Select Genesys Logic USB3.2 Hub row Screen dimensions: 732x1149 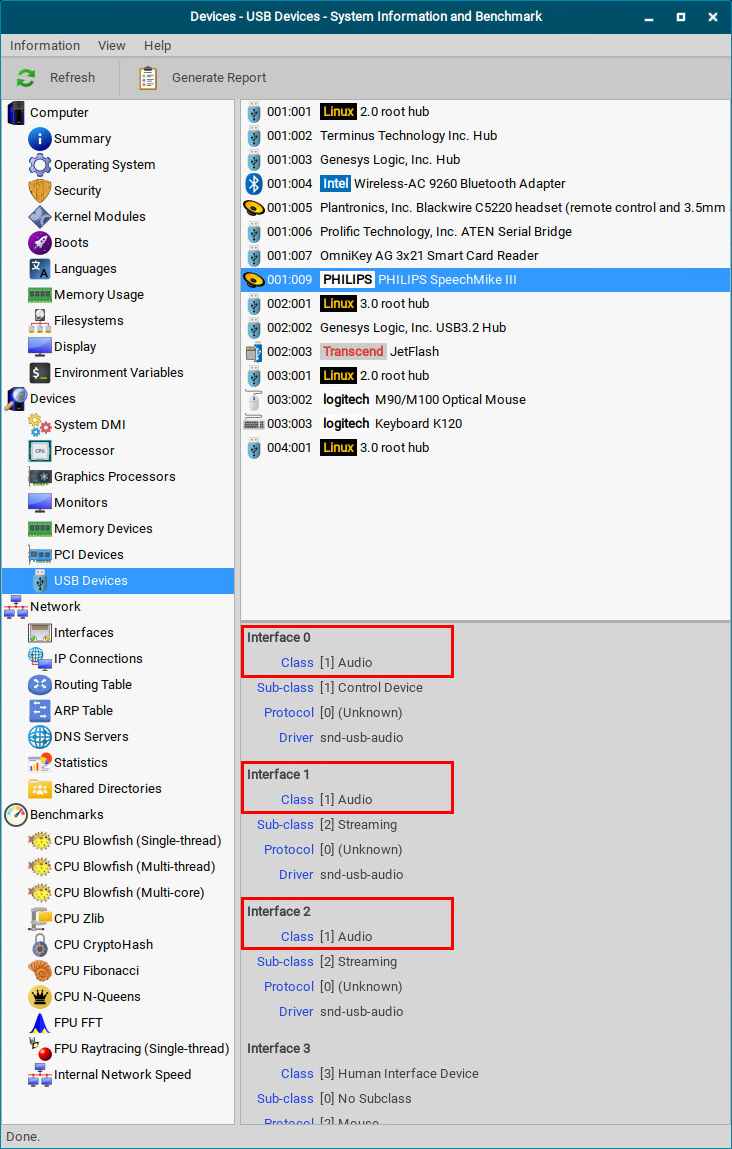pos(485,328)
